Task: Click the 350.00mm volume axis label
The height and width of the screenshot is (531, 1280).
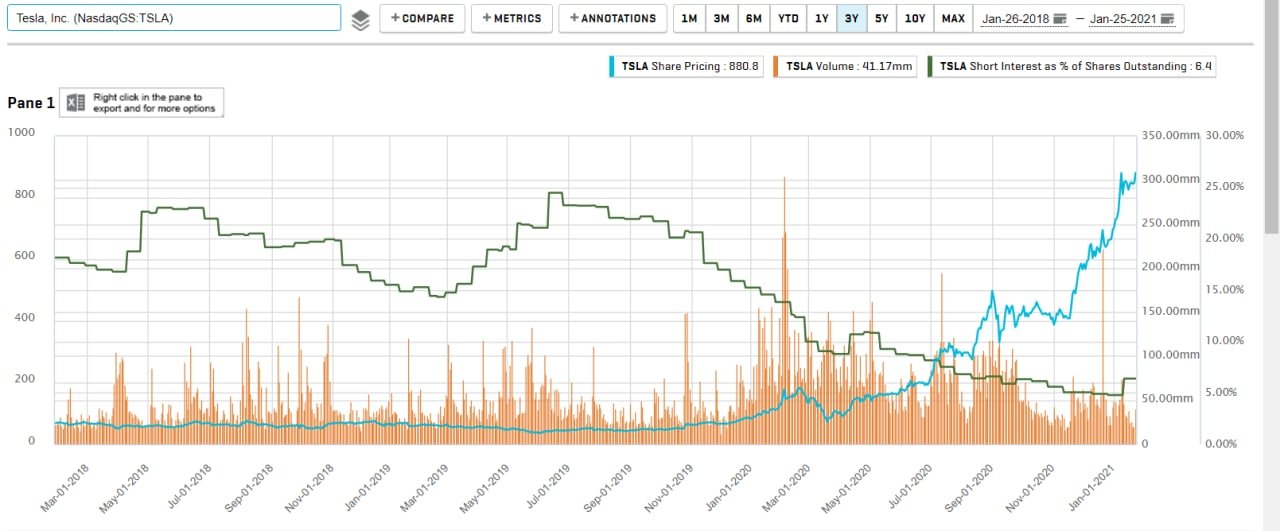Action: [1170, 135]
